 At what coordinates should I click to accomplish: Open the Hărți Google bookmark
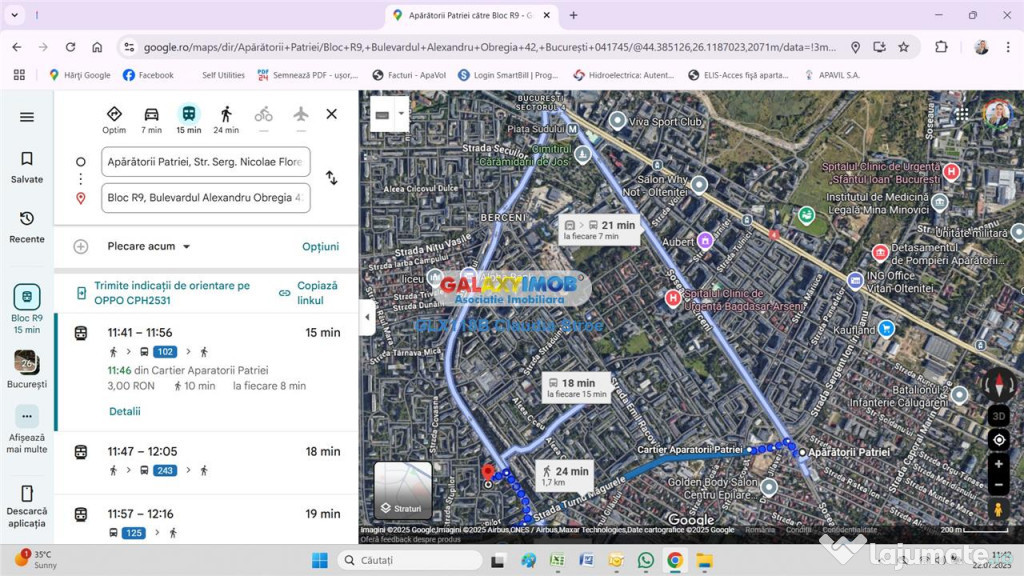click(x=80, y=75)
